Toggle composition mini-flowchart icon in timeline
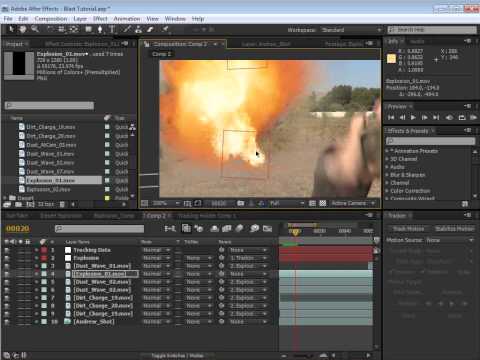Screen dimensions: 480x360 [170, 228]
